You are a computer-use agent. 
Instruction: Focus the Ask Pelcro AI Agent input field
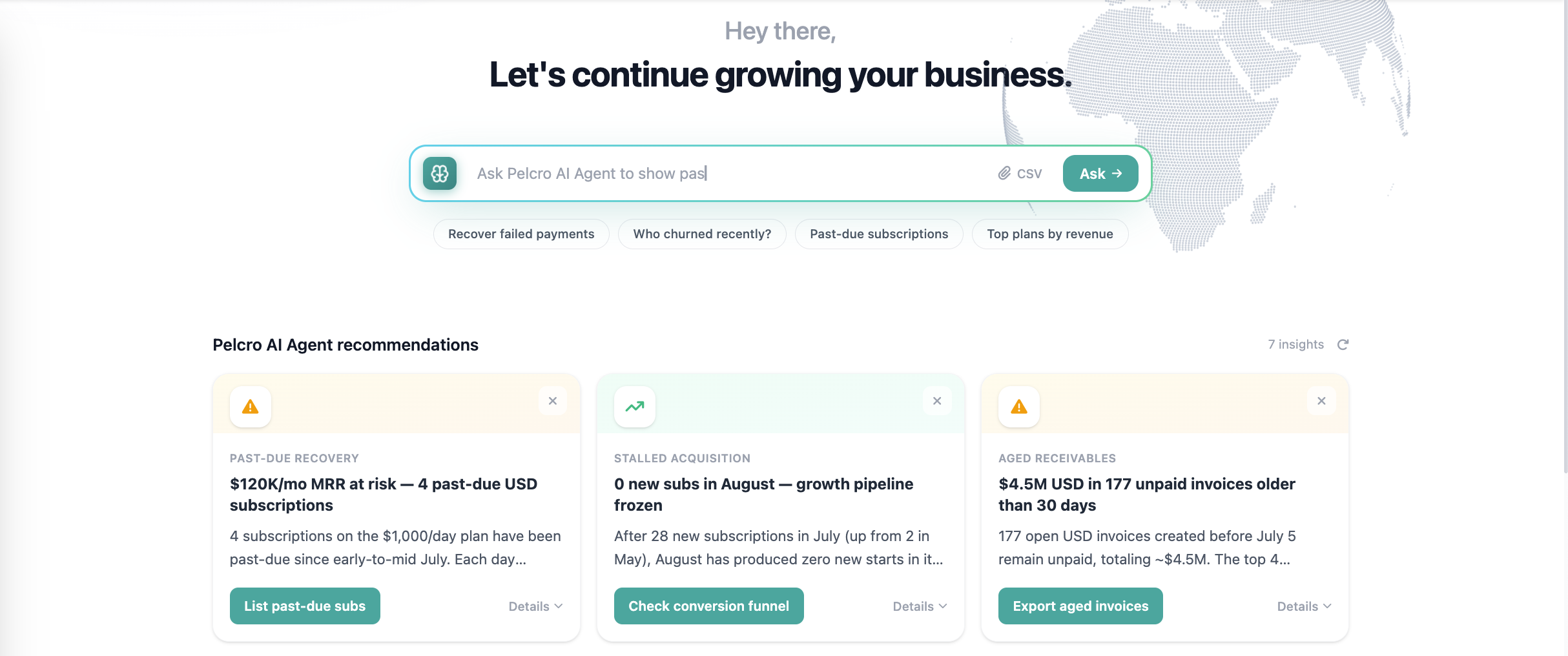click(730, 174)
